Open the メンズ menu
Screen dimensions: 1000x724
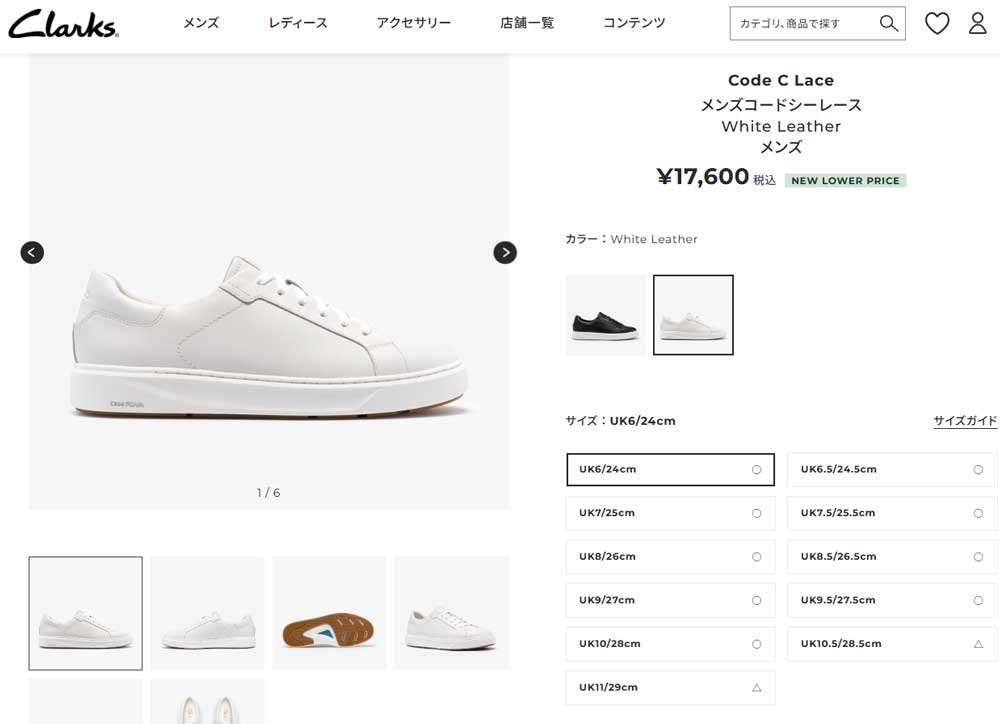(201, 24)
